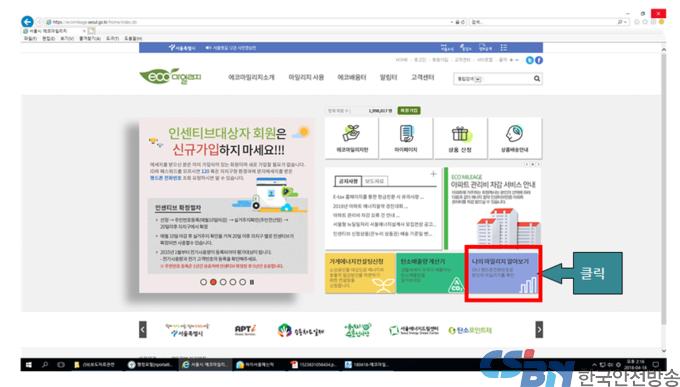Select the first banner slide dot
Image resolution: width=680 pixels, height=387 pixels.
coord(203,282)
